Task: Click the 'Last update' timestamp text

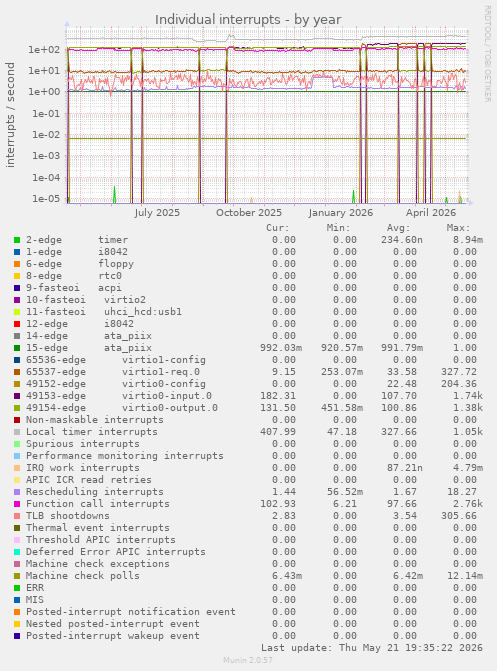Action: (372, 648)
